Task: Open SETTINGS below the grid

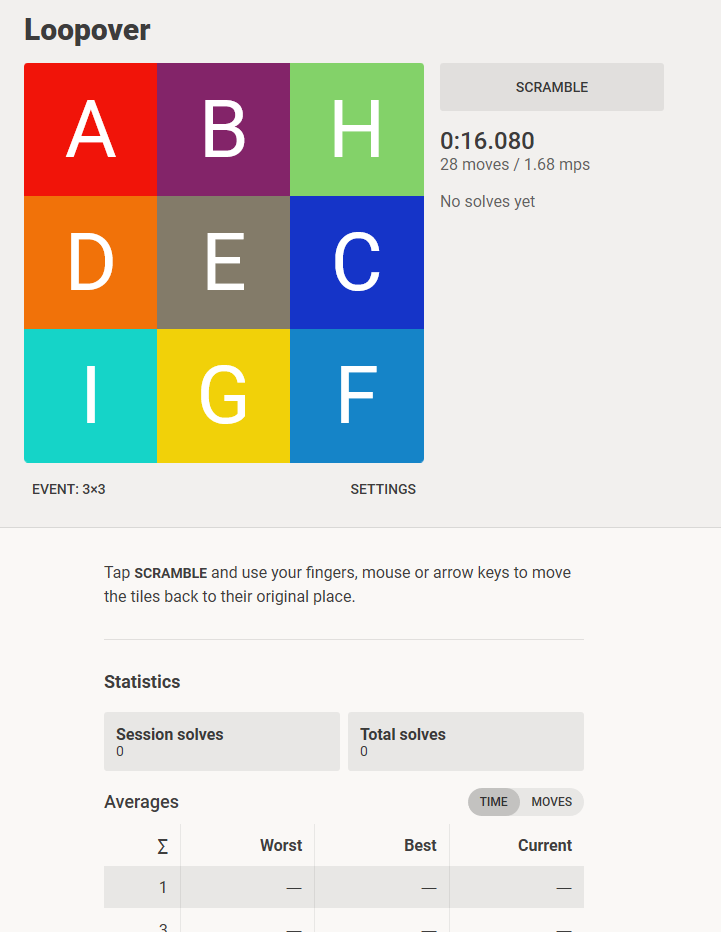Action: [x=383, y=489]
